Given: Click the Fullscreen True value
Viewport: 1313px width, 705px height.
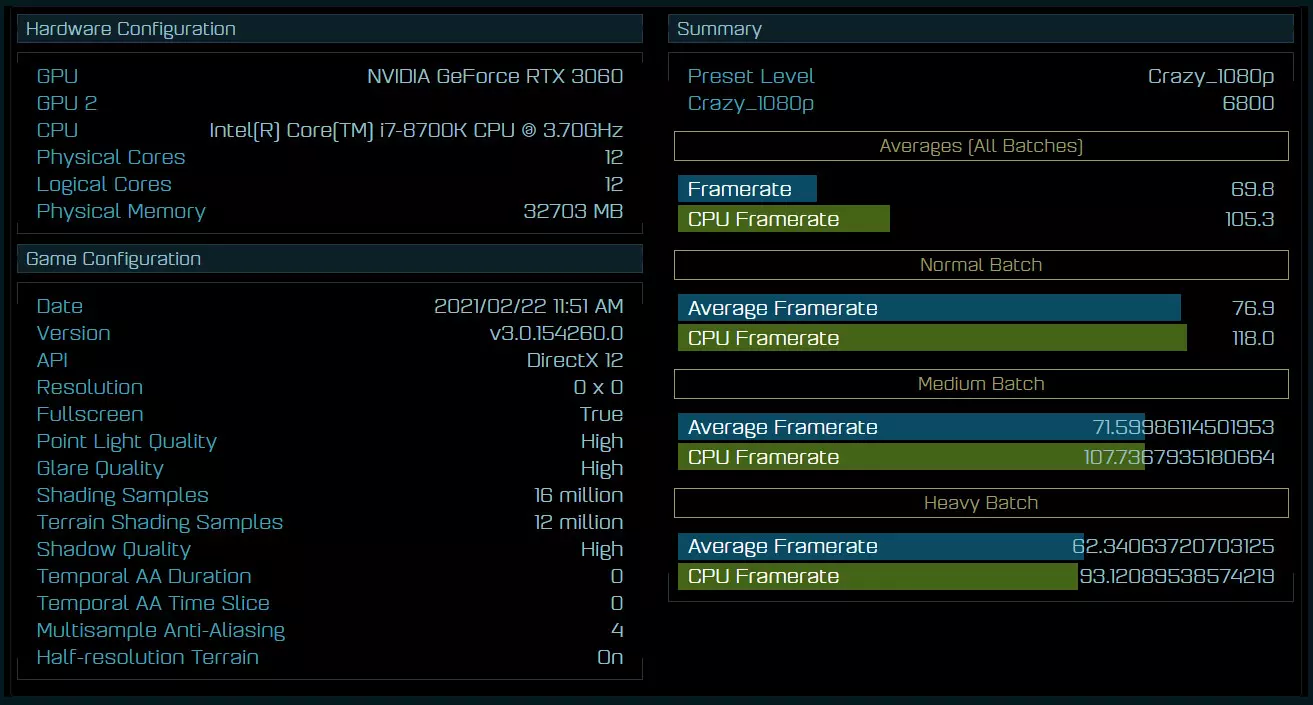Looking at the screenshot, I should [x=601, y=415].
